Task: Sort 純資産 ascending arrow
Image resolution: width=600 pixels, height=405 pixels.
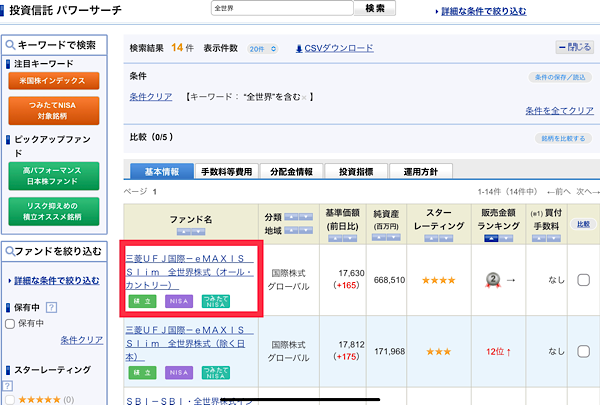Action: (378, 238)
